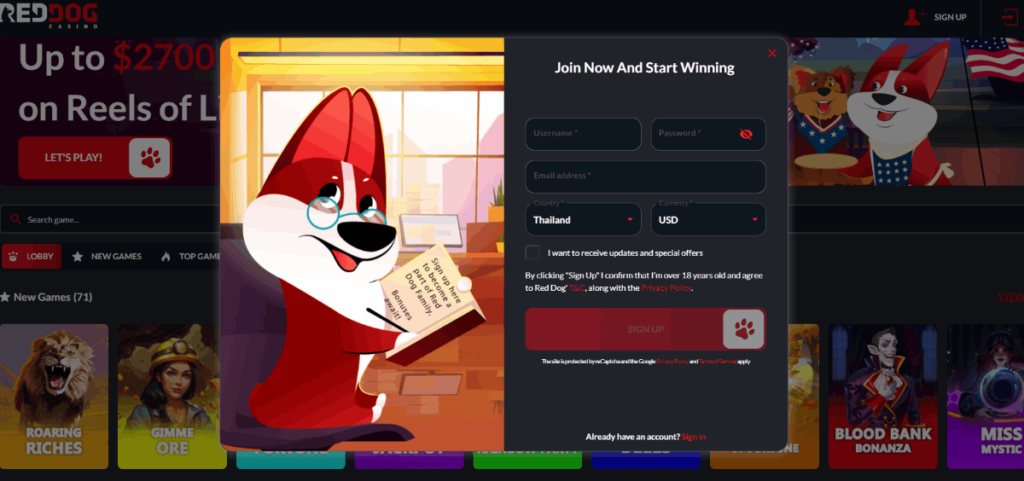Click the star icon beside New Games tab
The width and height of the screenshot is (1024, 481).
coord(77,257)
